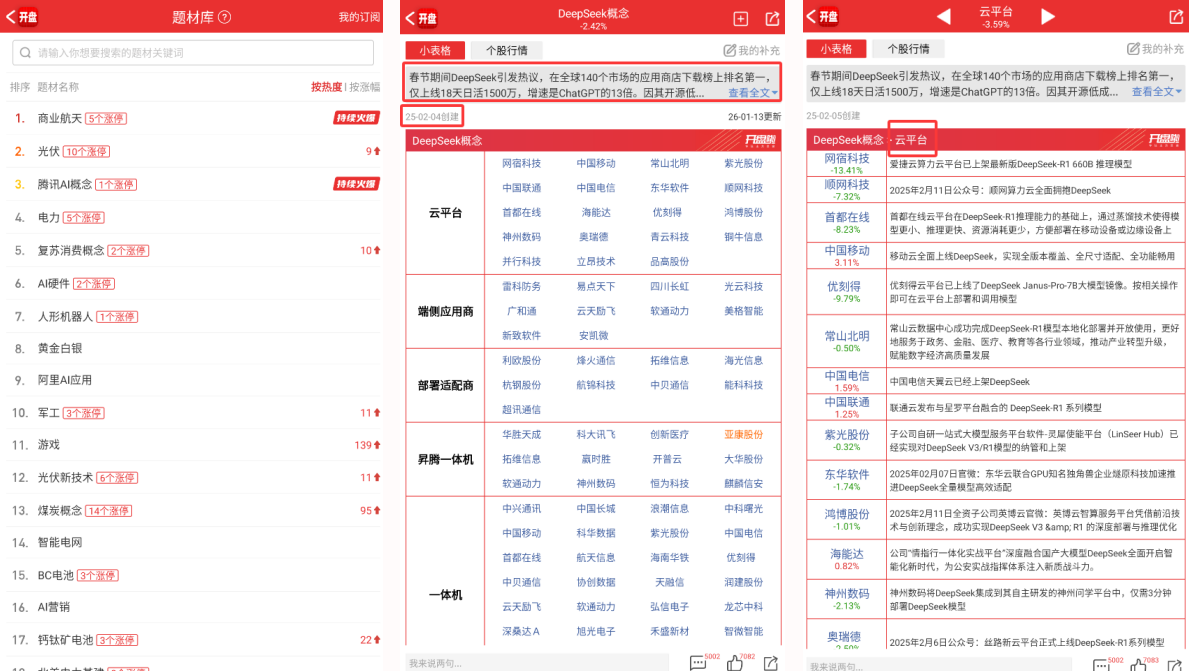Expand 查看全文 in the 云平台 page description
This screenshot has width=1189, height=671.
coord(1156,92)
